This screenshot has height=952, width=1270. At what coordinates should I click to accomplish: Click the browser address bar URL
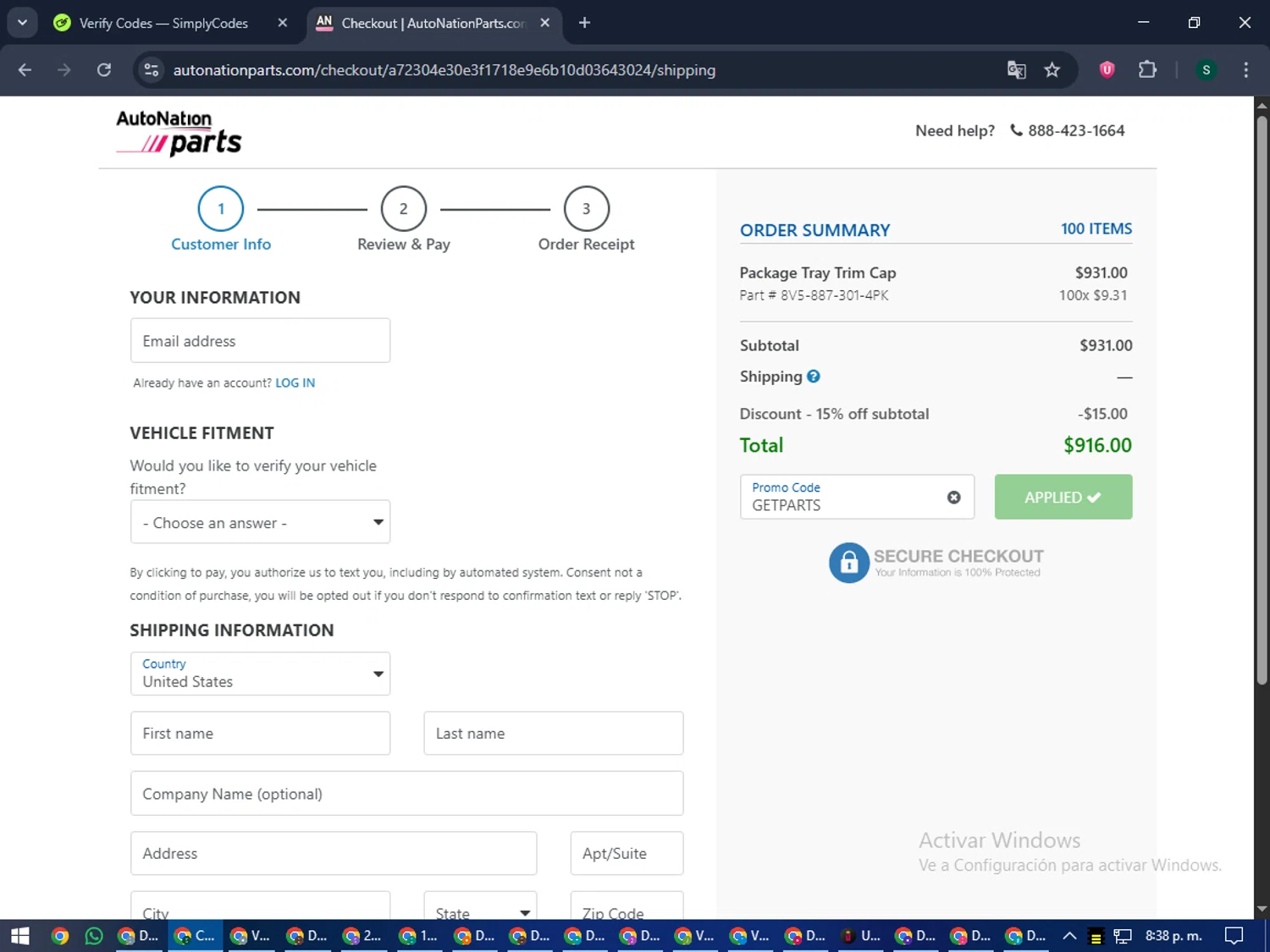point(444,70)
